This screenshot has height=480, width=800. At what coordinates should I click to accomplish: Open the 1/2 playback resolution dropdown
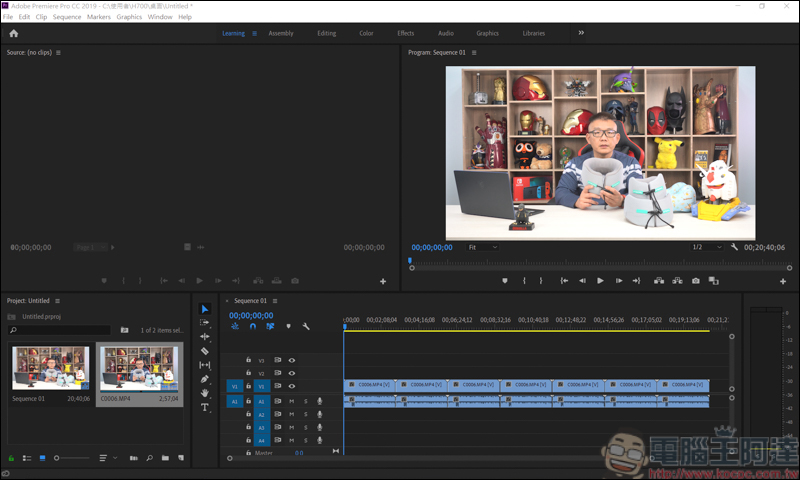707,247
